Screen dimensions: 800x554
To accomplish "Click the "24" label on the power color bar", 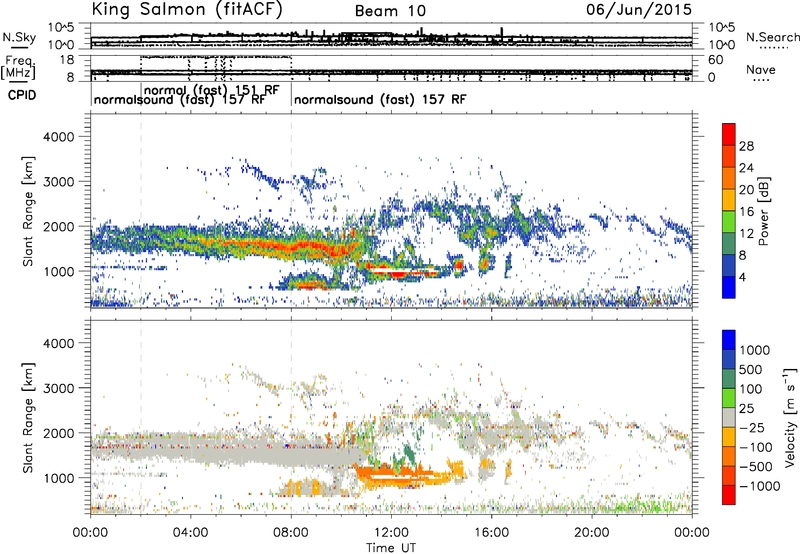I will tap(746, 168).
